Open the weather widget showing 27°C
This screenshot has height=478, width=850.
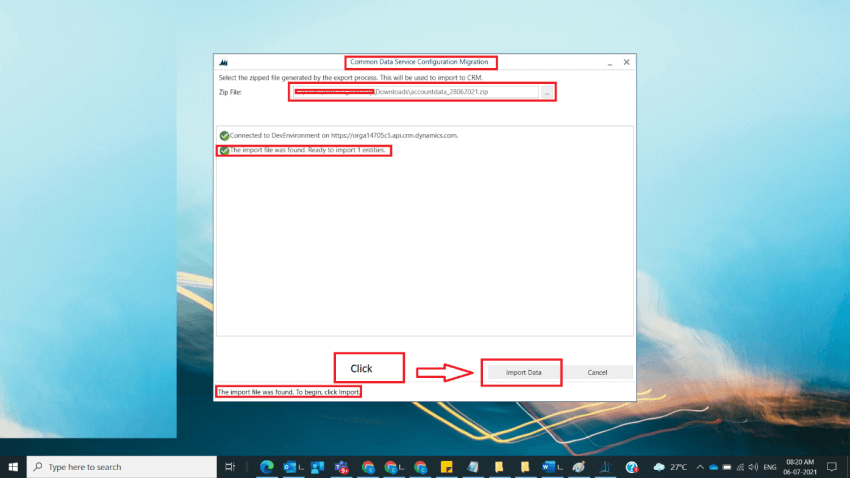tap(671, 467)
